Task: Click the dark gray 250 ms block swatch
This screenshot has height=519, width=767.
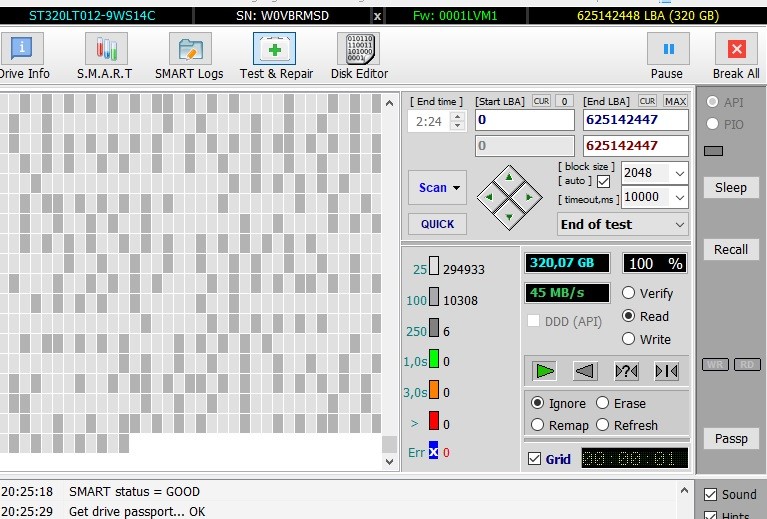Action: point(434,328)
